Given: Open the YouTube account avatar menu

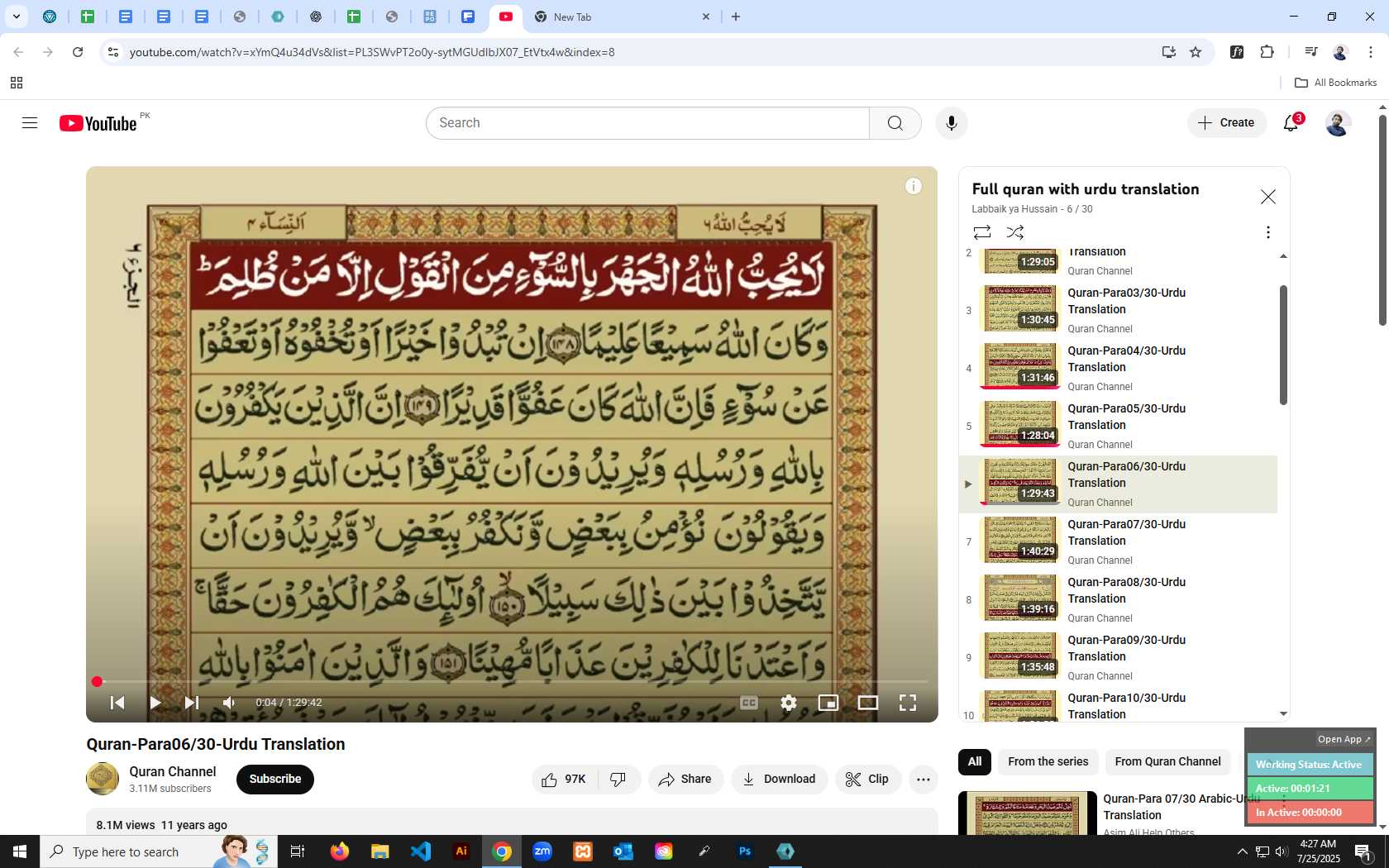Looking at the screenshot, I should (1338, 123).
